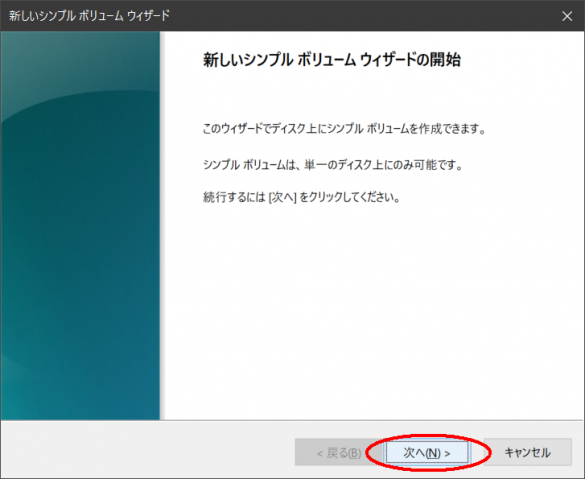585x479 pixels.
Task: Click the sentence about creating a simple volume
Action: 344,129
